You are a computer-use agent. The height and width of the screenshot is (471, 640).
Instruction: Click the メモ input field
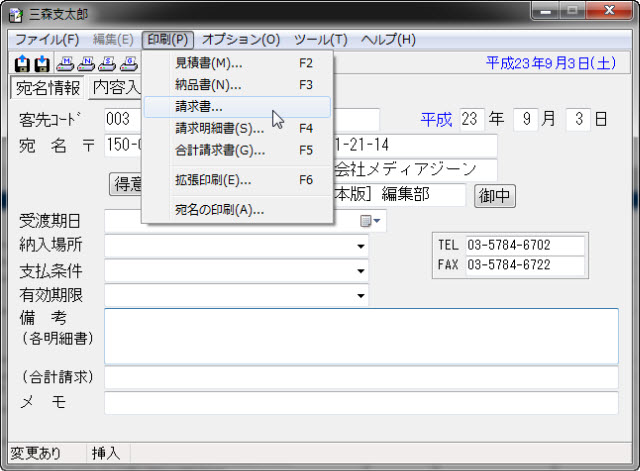pos(360,402)
